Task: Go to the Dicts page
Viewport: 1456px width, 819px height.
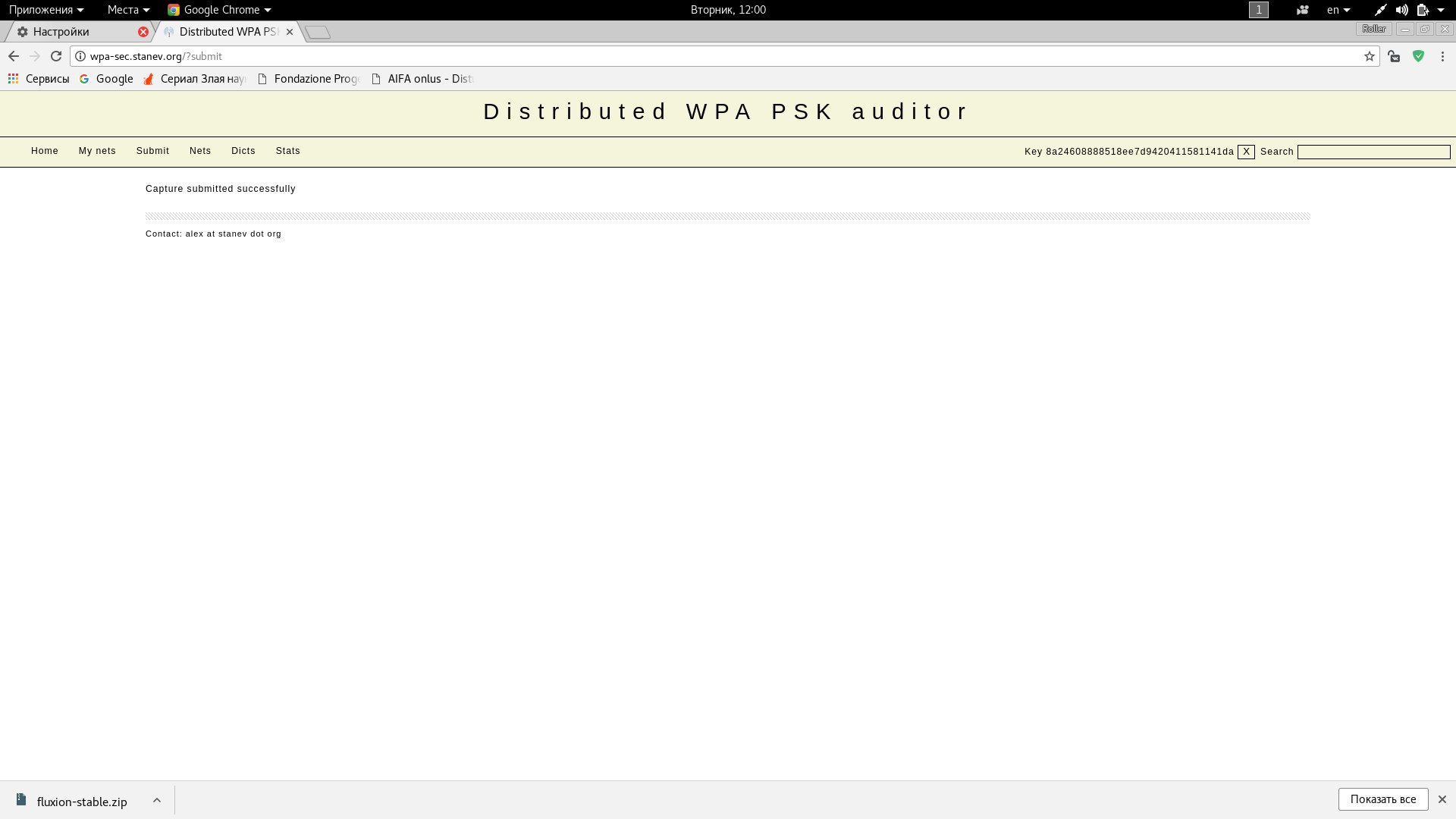Action: pos(243,151)
